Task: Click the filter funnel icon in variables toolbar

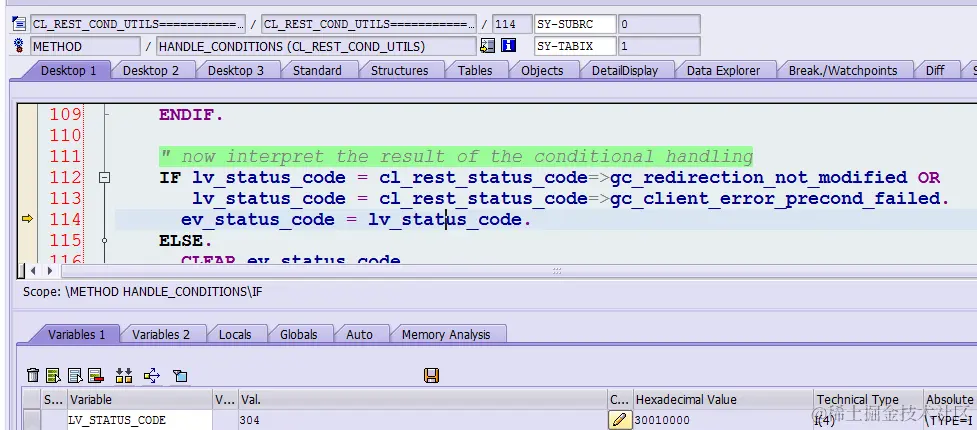Action: 180,375
